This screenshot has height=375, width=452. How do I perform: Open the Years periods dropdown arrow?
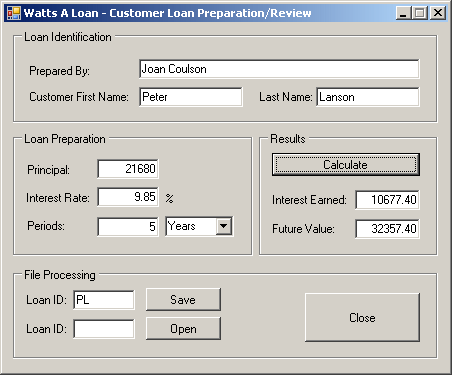click(224, 226)
